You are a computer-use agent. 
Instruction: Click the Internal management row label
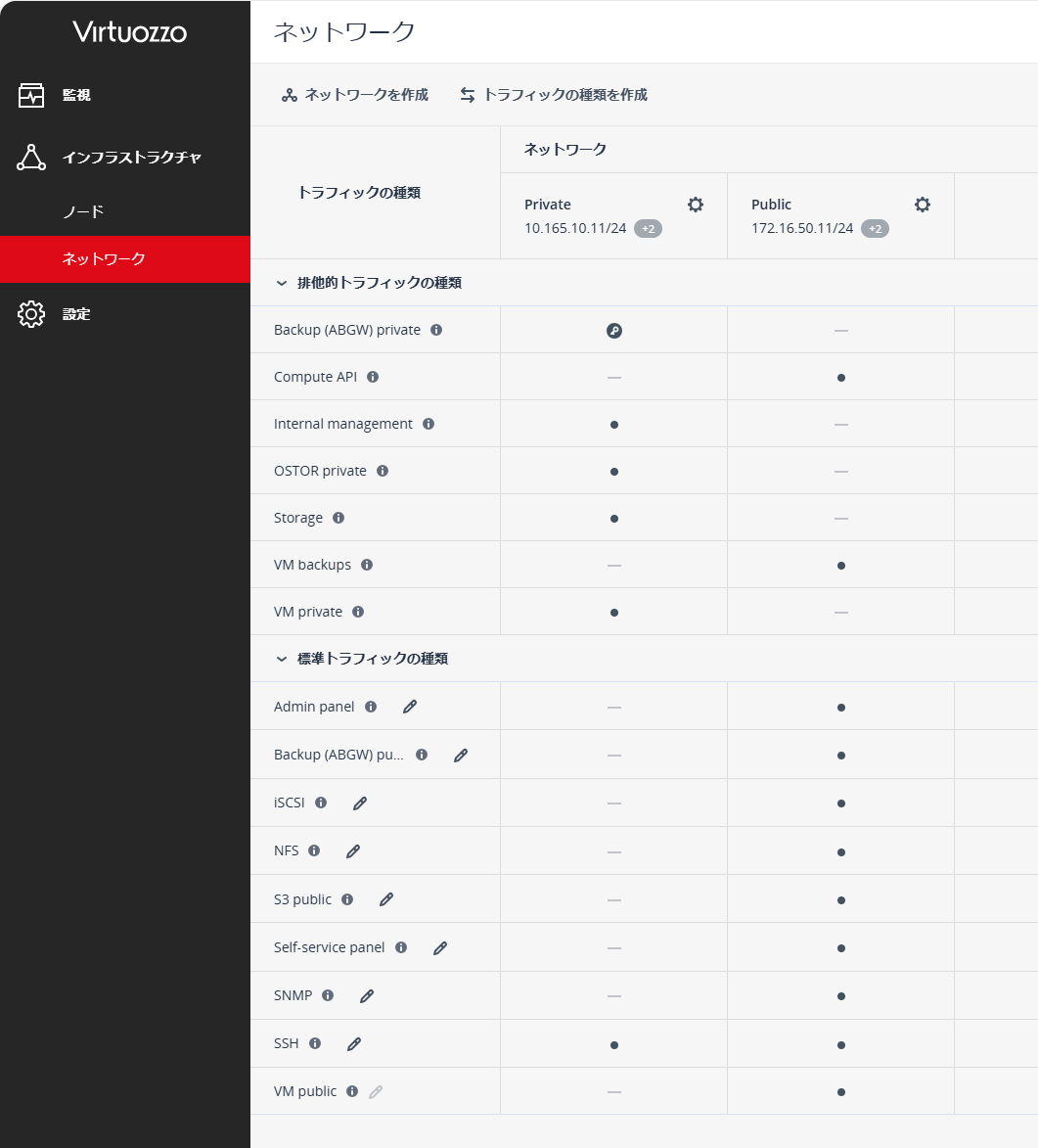(x=343, y=424)
